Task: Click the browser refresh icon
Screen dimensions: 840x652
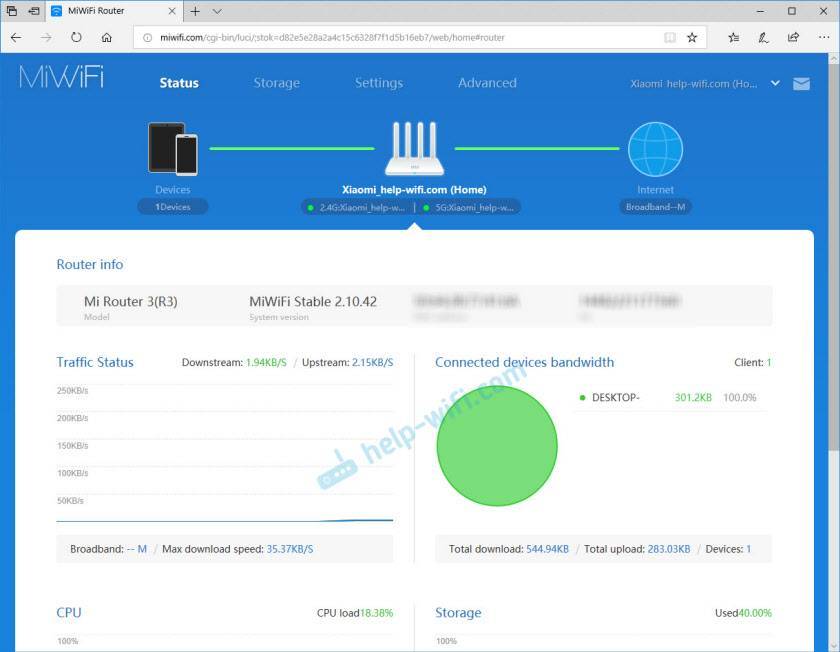Action: tap(76, 37)
